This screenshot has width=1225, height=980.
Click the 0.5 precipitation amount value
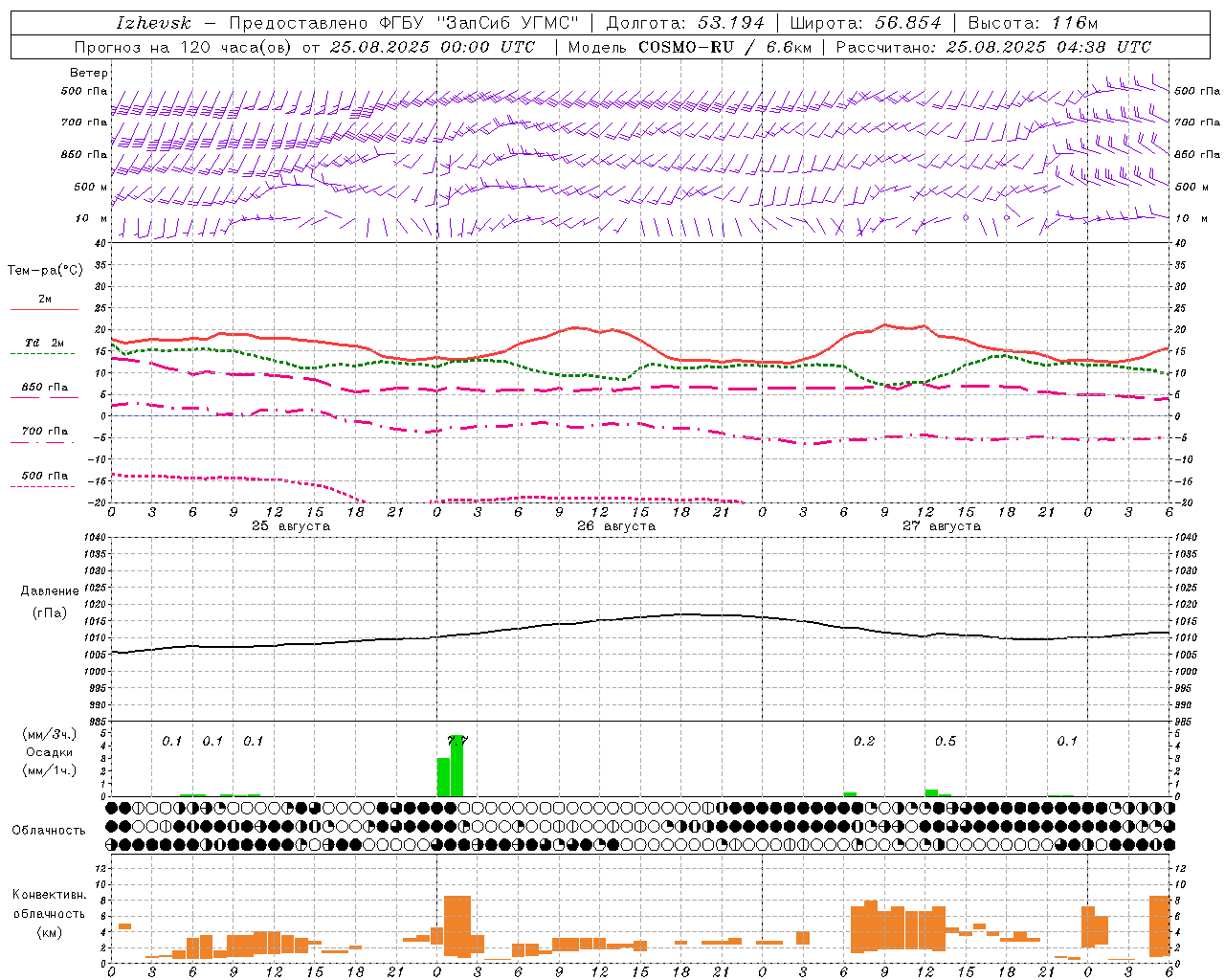tap(946, 742)
